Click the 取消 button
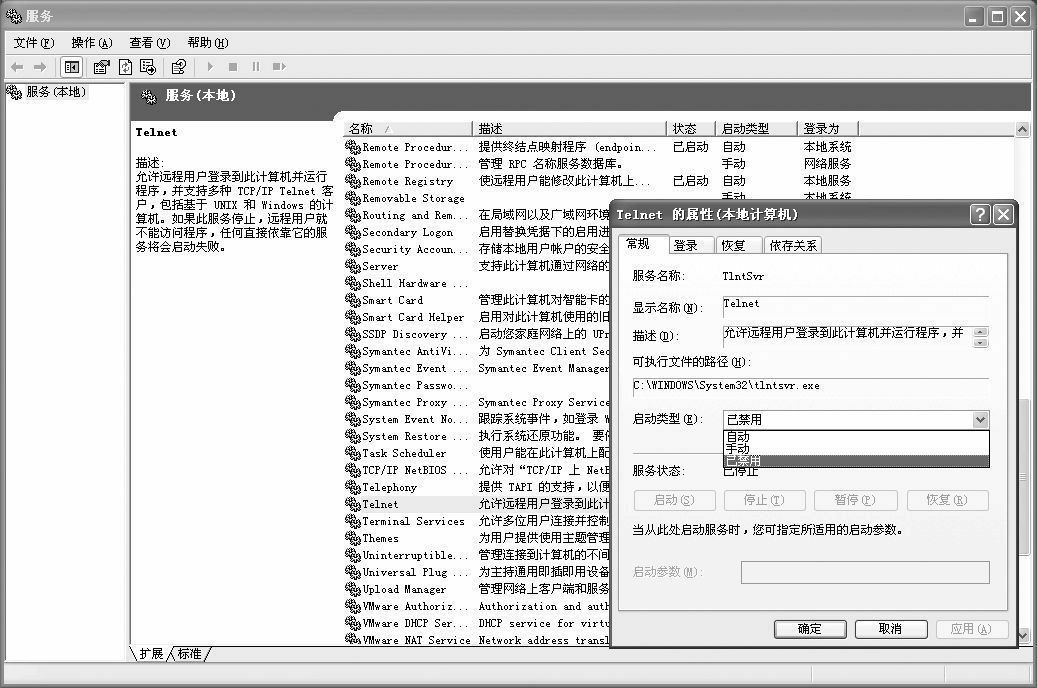The image size is (1037, 688). [889, 629]
